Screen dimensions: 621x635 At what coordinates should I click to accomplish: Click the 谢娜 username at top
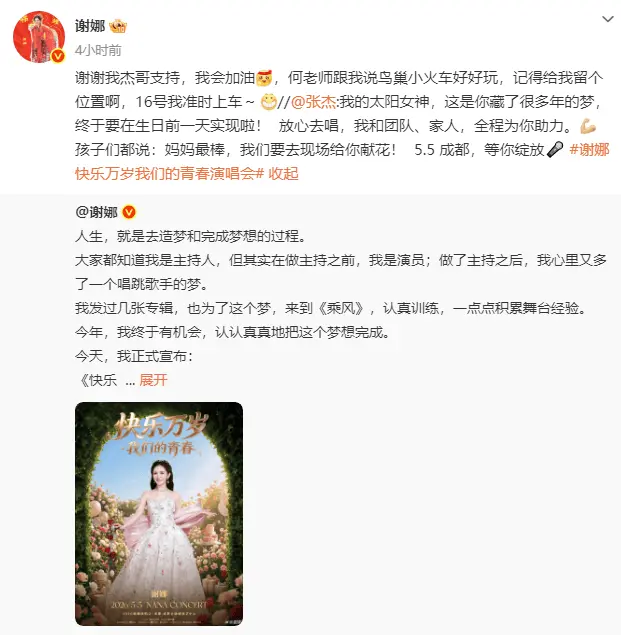90,26
